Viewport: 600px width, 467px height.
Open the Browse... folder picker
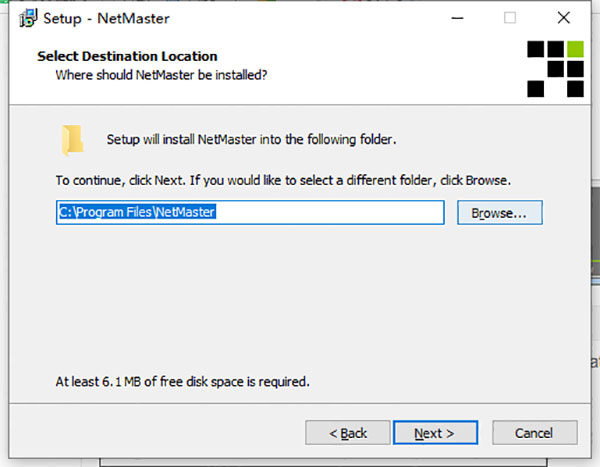click(499, 213)
